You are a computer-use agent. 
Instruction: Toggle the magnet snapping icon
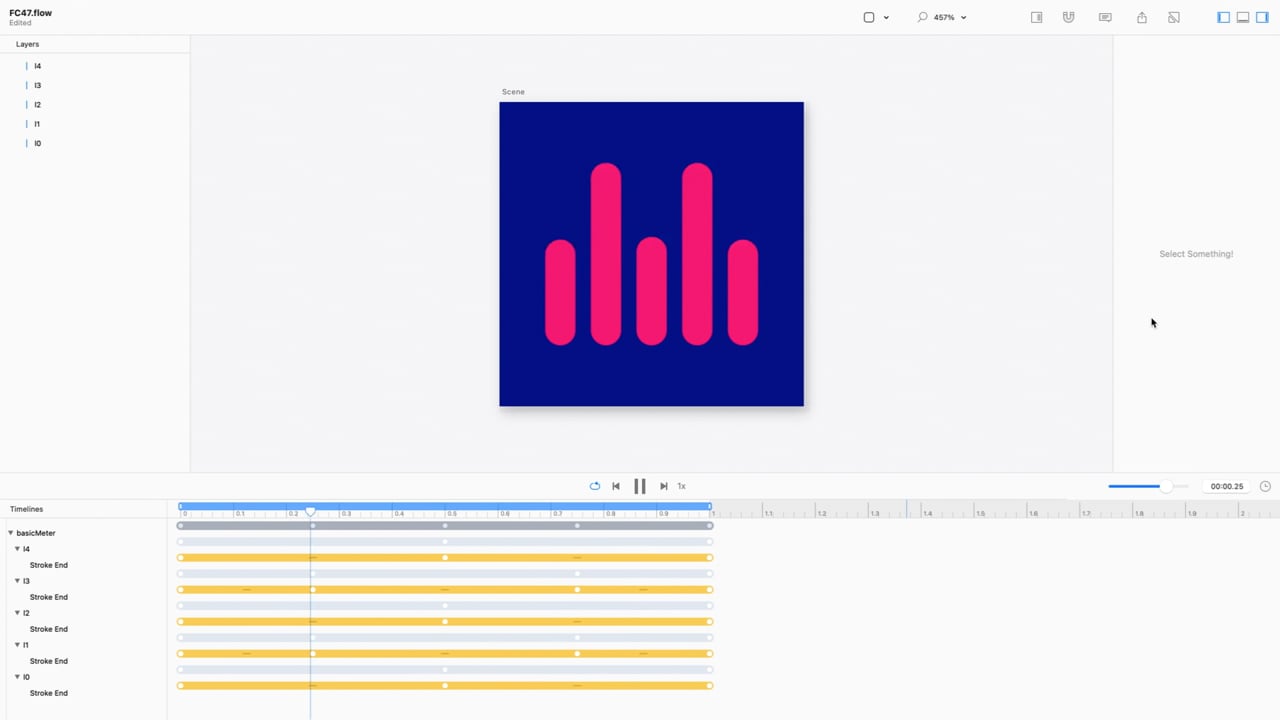[x=1069, y=17]
